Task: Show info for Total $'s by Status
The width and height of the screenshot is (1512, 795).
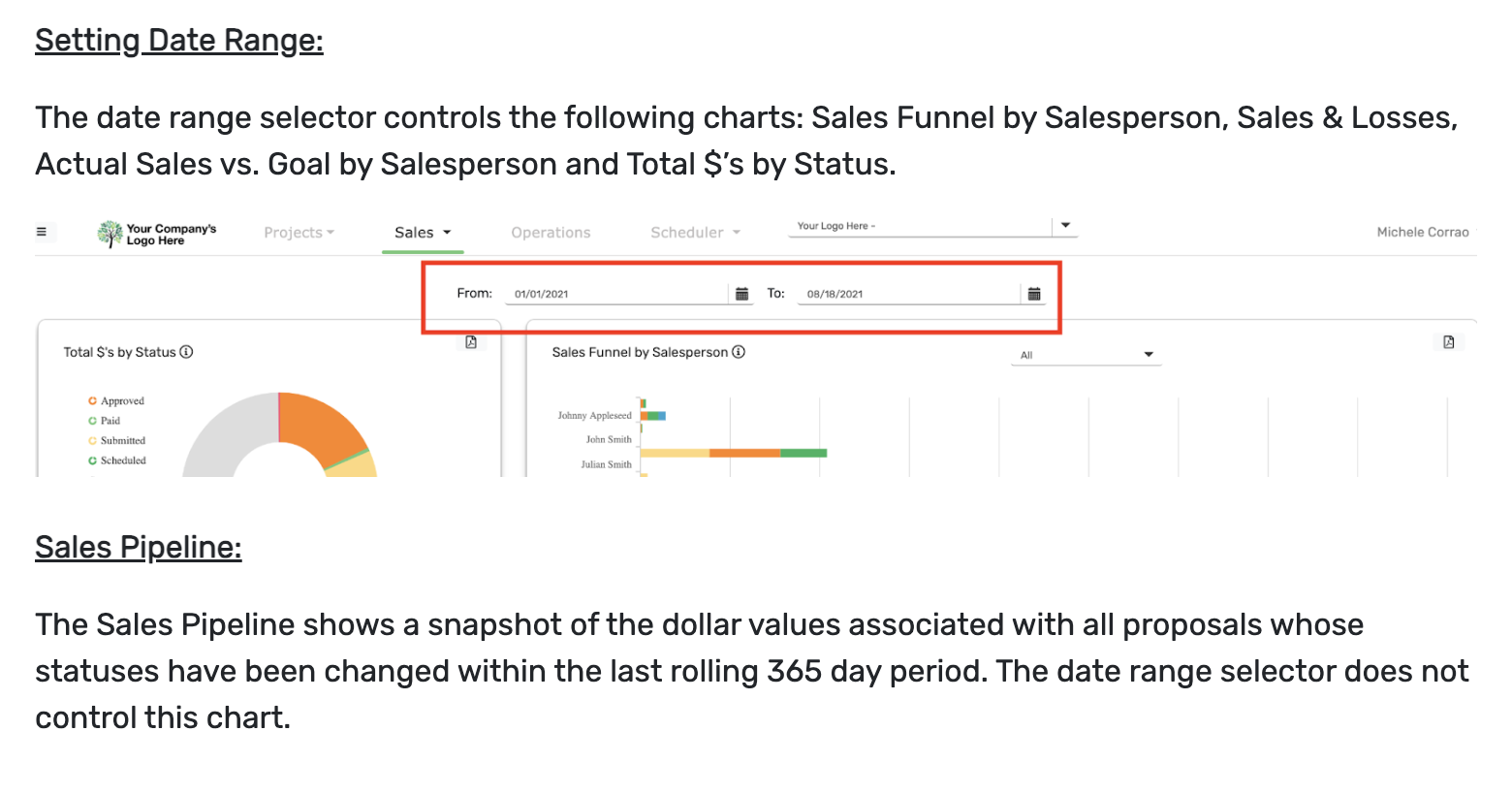Action: 187,352
